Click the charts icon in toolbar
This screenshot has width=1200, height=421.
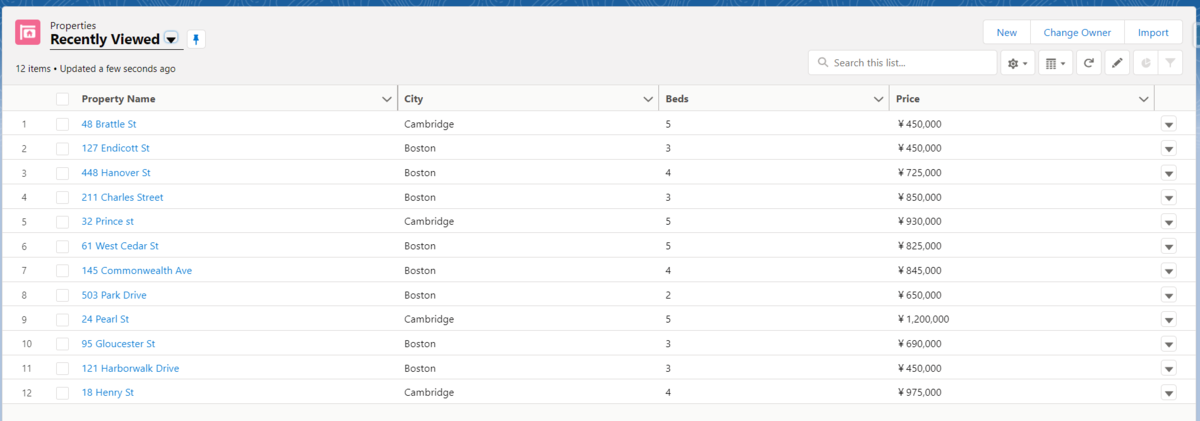[1145, 63]
